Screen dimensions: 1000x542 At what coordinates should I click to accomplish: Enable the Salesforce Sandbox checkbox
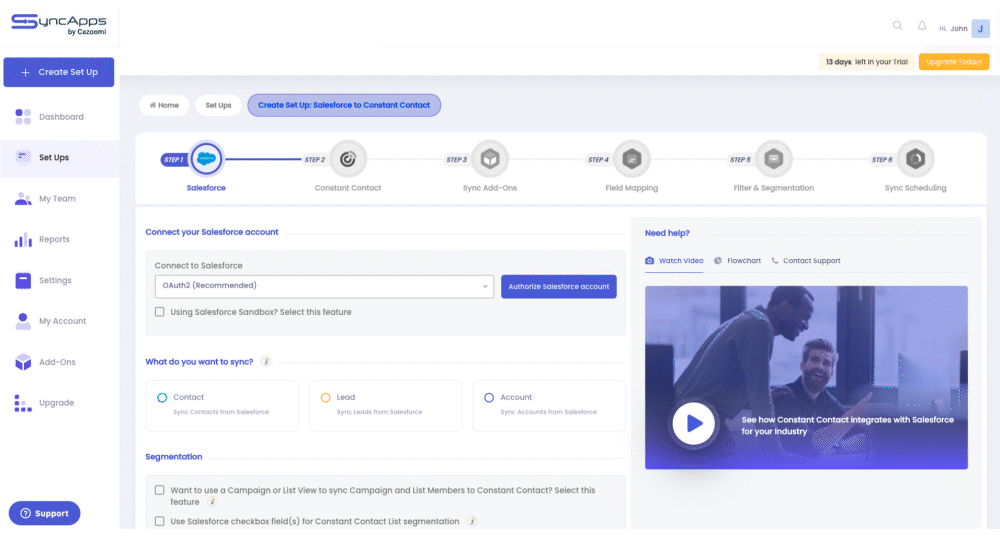(x=159, y=312)
